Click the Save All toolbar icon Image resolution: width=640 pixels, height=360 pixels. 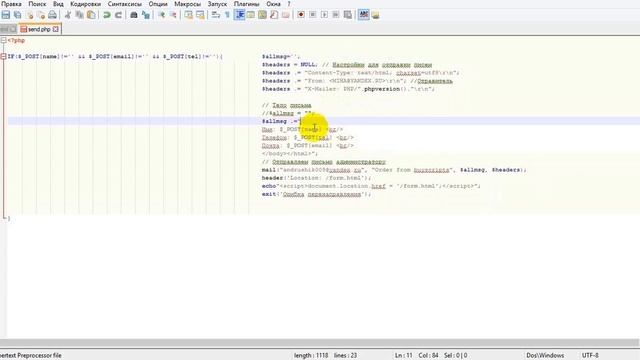coord(18,15)
